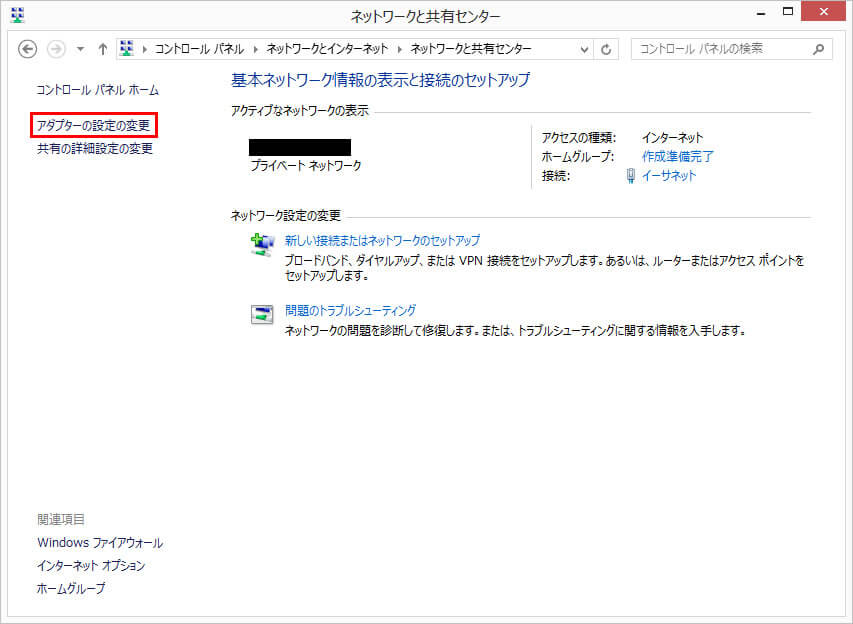Screen dimensions: 853x624
Task: Select ネットワークと共有センター breadcrumb
Action: pos(471,49)
